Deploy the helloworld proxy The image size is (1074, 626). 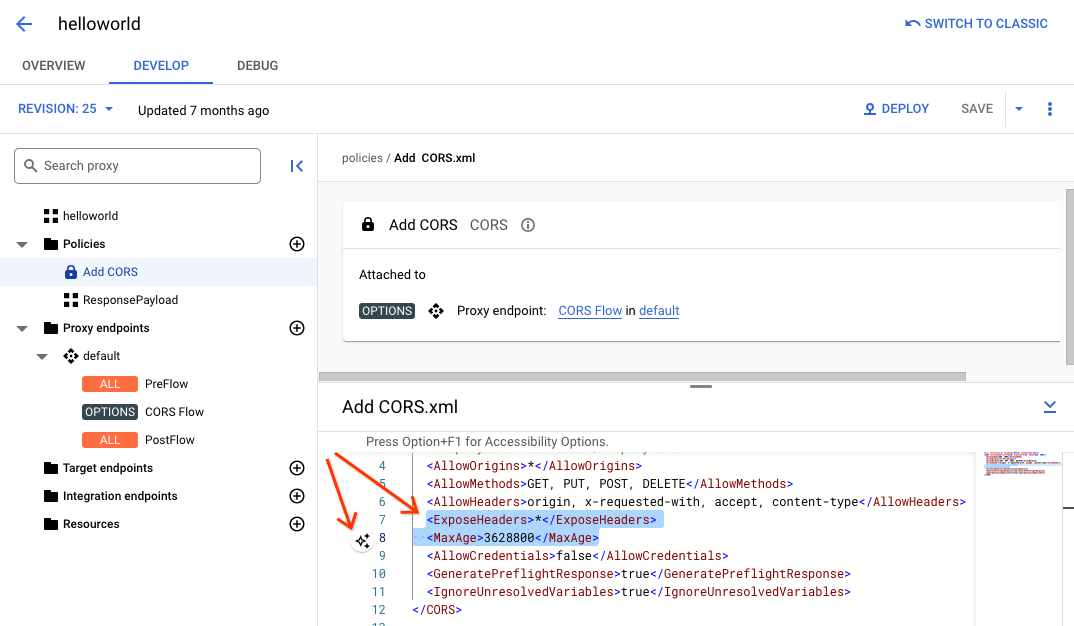896,108
